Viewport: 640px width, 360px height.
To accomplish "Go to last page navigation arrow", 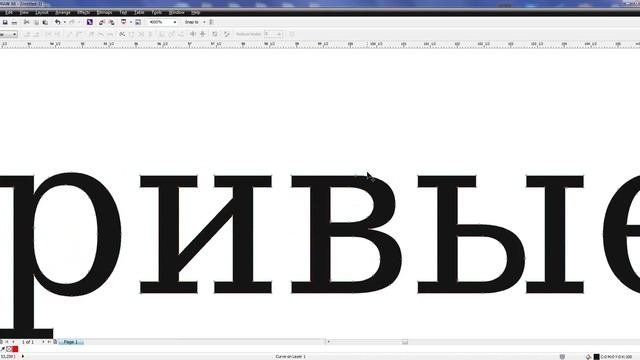I will click(49, 342).
